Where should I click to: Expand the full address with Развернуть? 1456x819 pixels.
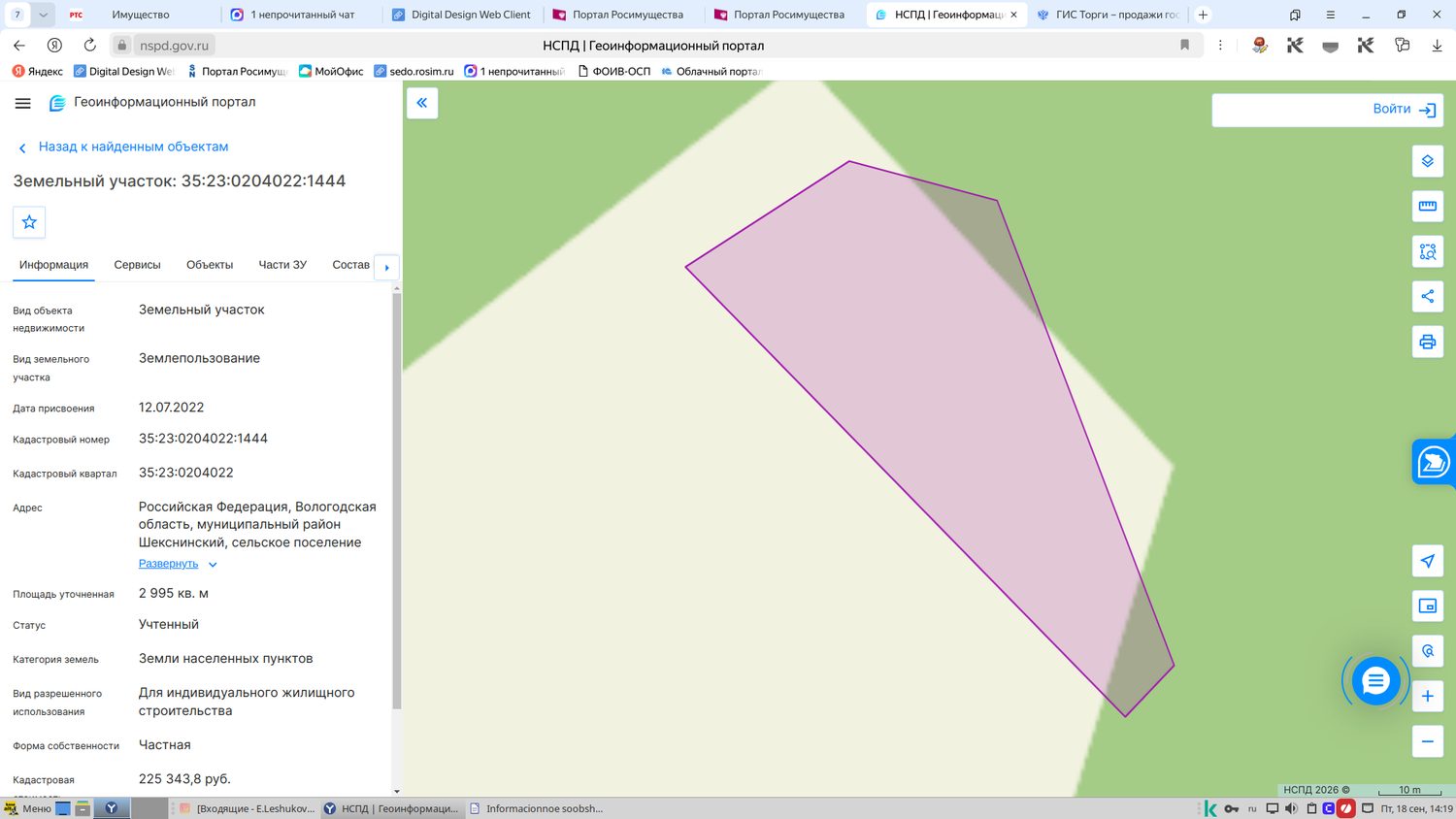pyautogui.click(x=168, y=564)
